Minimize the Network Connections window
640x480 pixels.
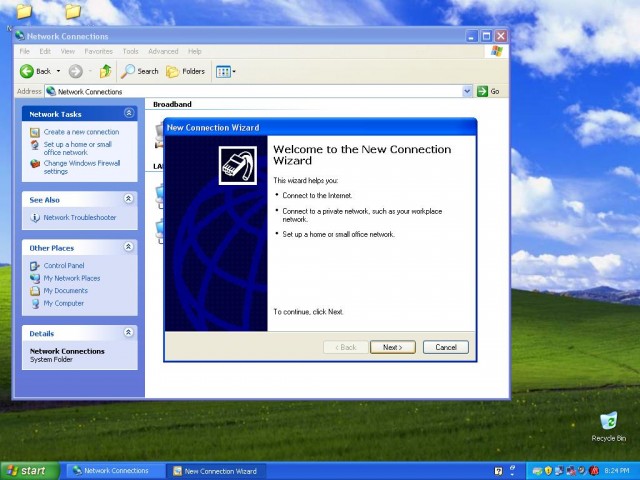click(x=471, y=36)
